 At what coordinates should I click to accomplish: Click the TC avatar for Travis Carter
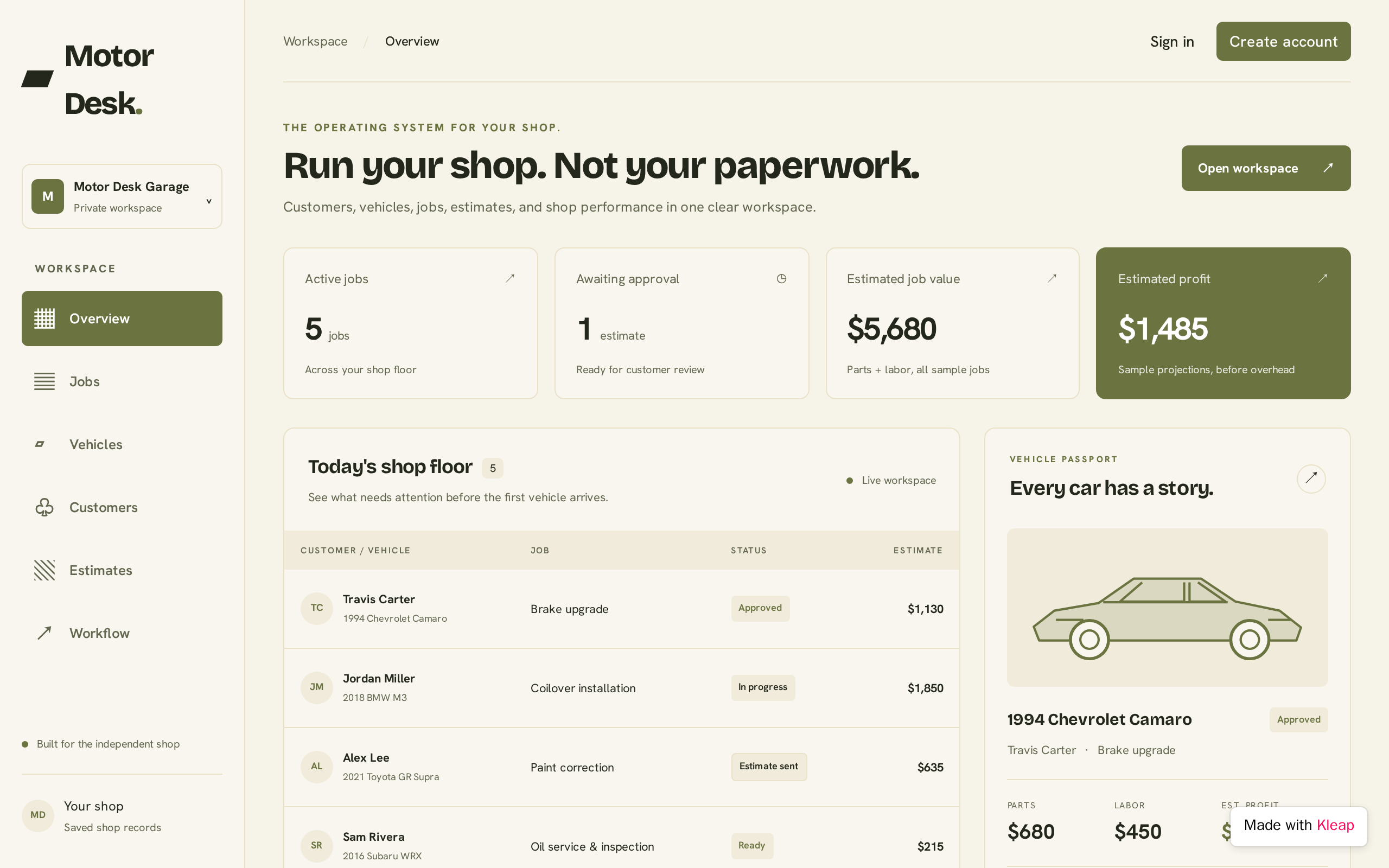[x=317, y=609]
